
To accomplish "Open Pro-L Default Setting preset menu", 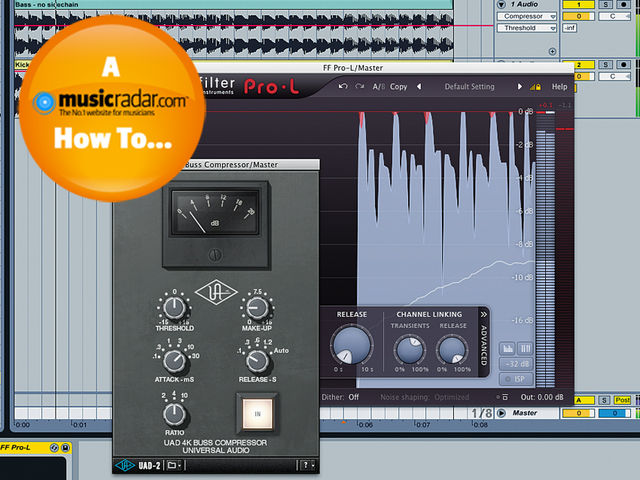I will pos(469,87).
